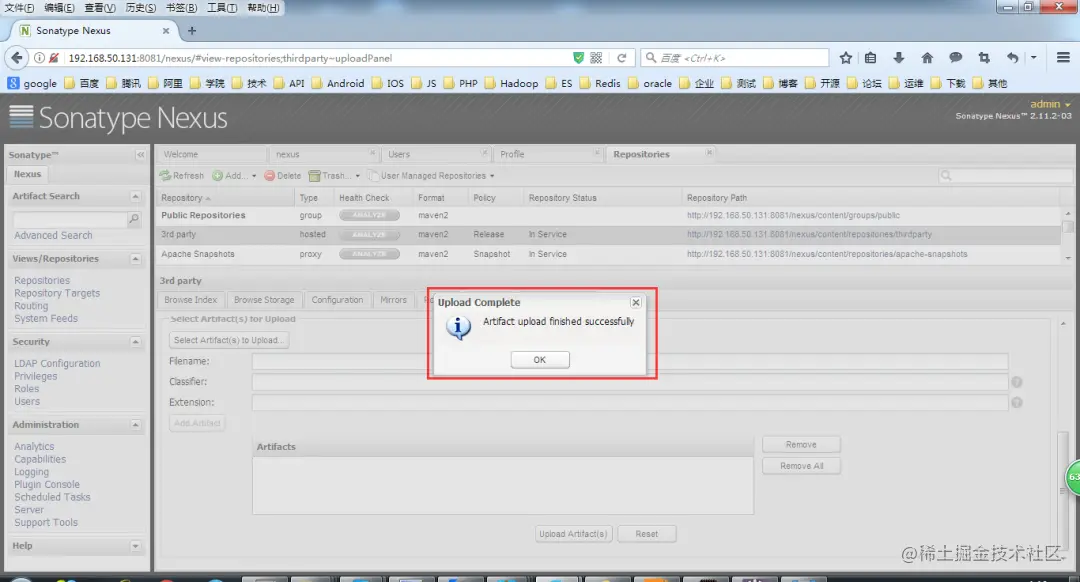The height and width of the screenshot is (582, 1080).
Task: Open Repository Targets in sidebar
Action: pos(57,293)
